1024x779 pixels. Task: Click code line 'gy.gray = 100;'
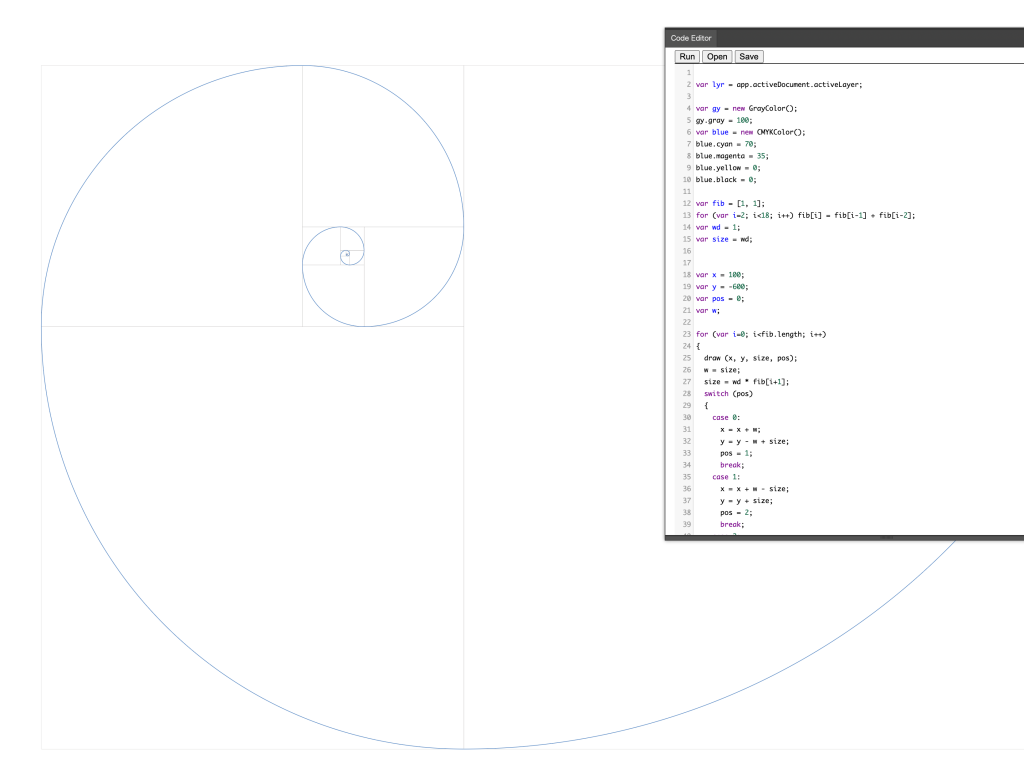coord(724,120)
